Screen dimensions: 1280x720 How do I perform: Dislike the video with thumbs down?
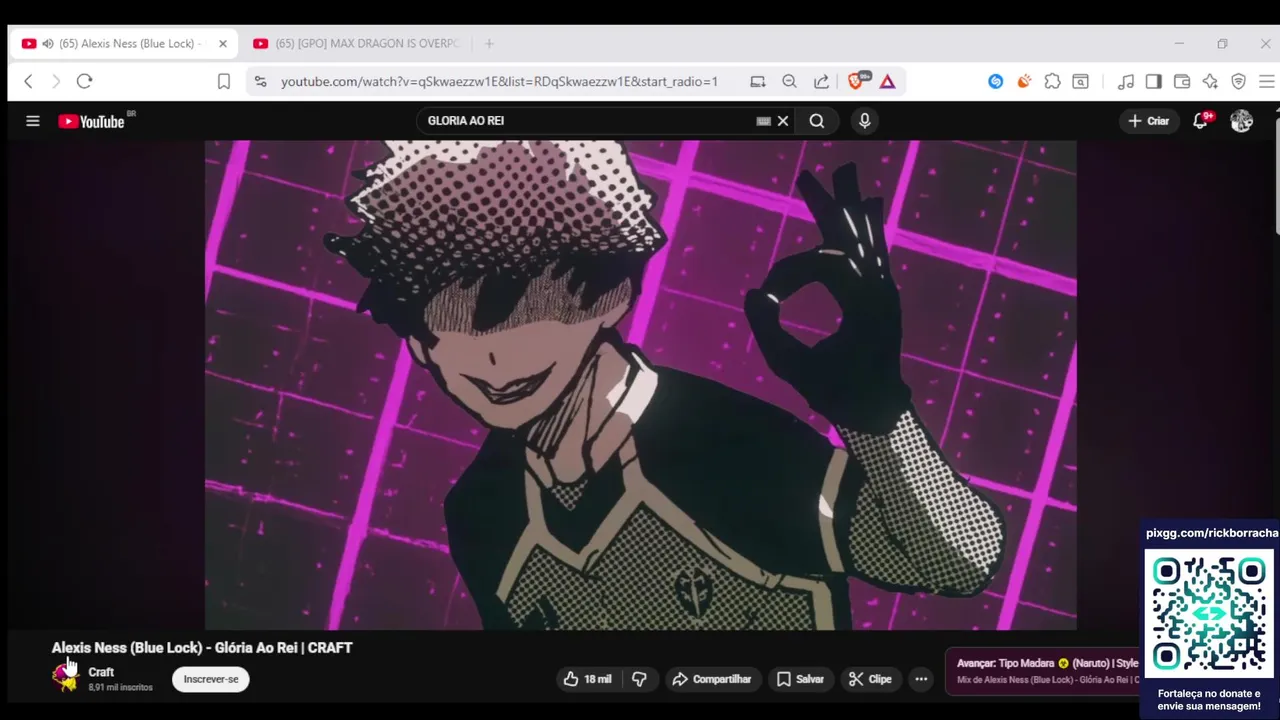click(x=639, y=679)
